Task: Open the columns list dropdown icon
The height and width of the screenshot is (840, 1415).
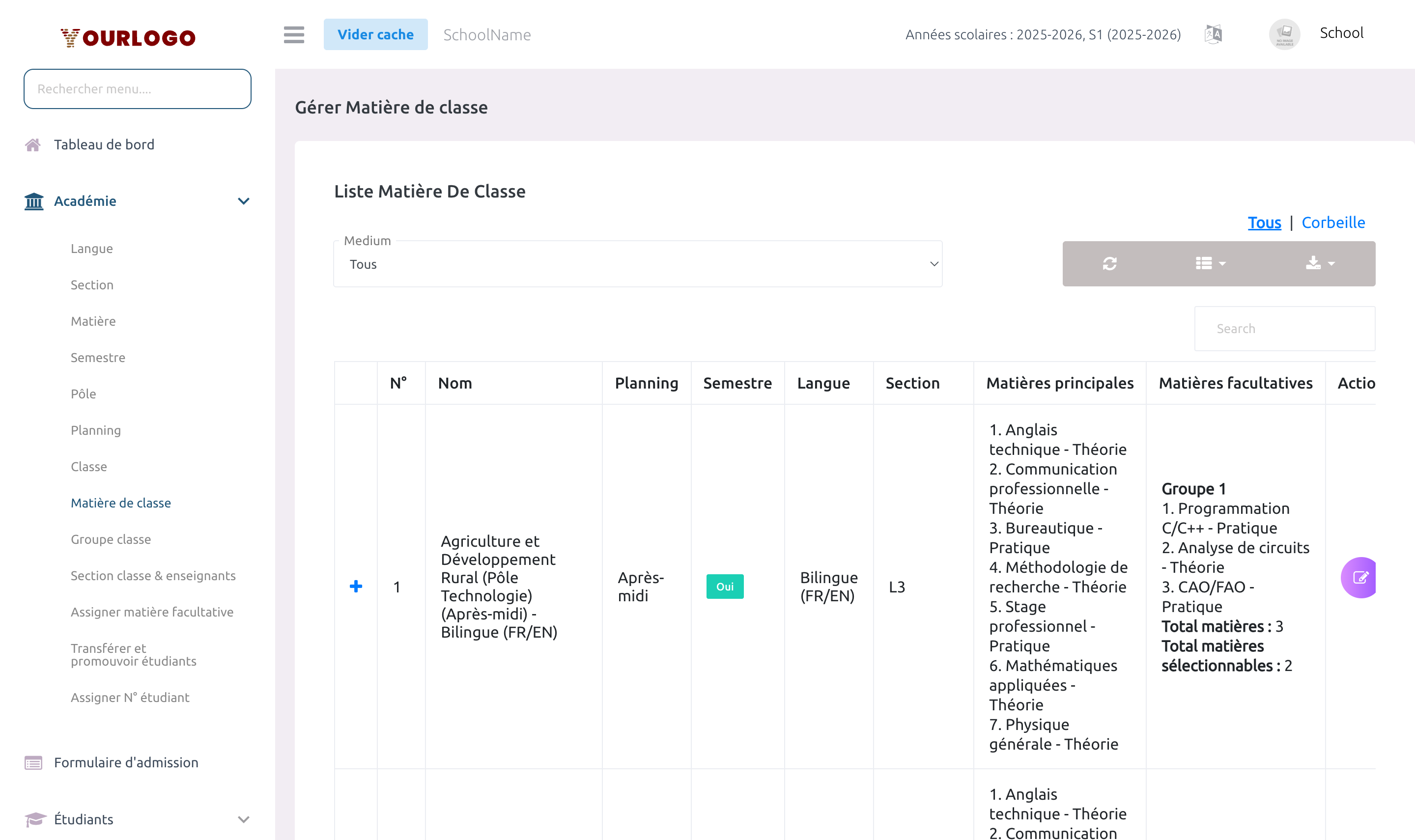Action: point(1210,264)
